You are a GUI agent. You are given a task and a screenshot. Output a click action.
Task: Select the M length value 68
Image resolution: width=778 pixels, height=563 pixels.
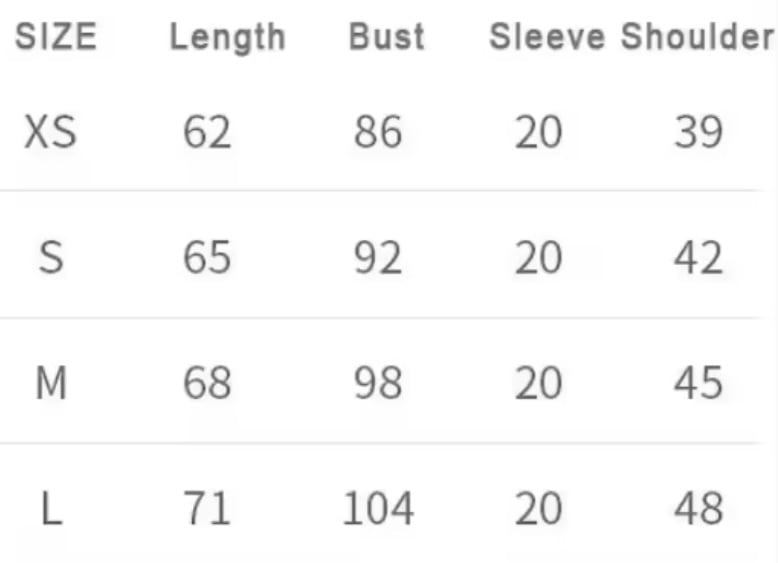[x=207, y=383]
